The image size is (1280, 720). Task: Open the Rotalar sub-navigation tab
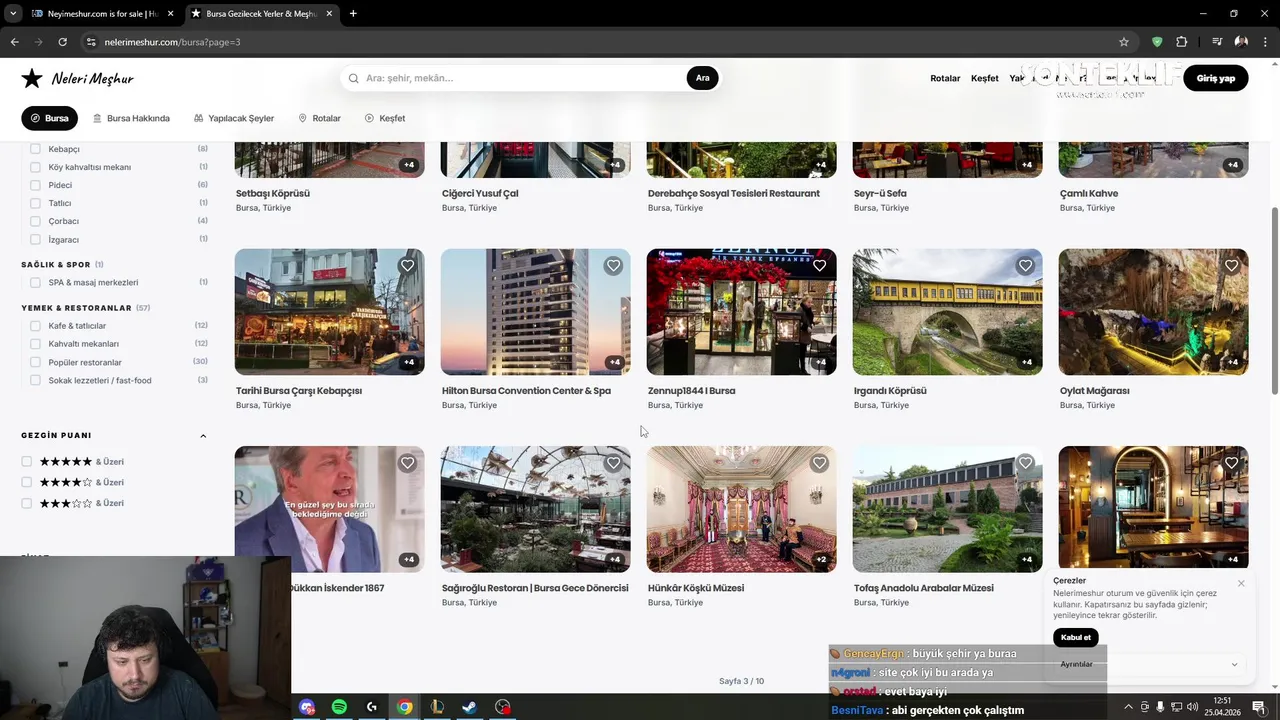click(319, 118)
